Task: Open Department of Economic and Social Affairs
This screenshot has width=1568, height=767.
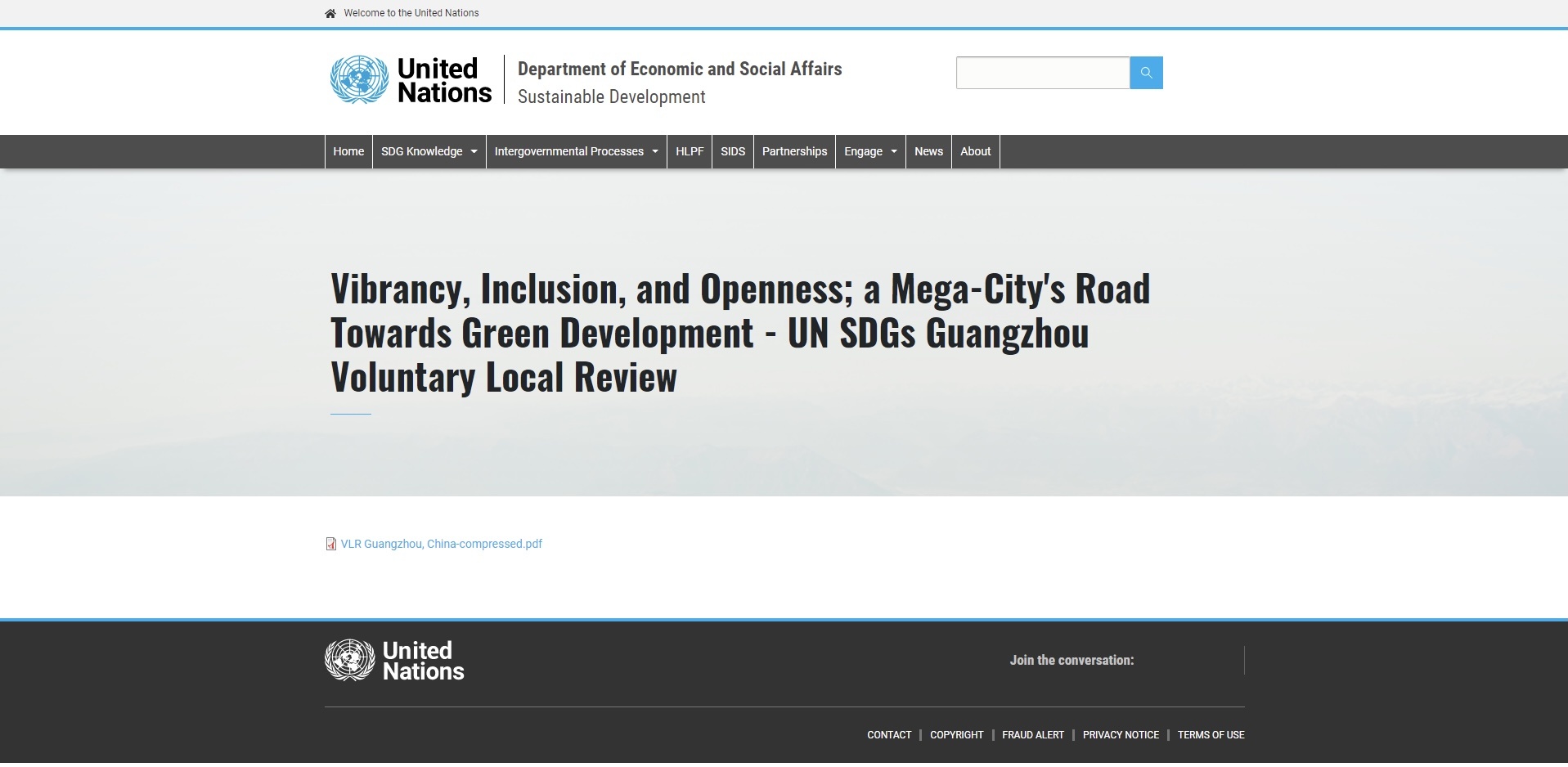Action: (x=680, y=69)
